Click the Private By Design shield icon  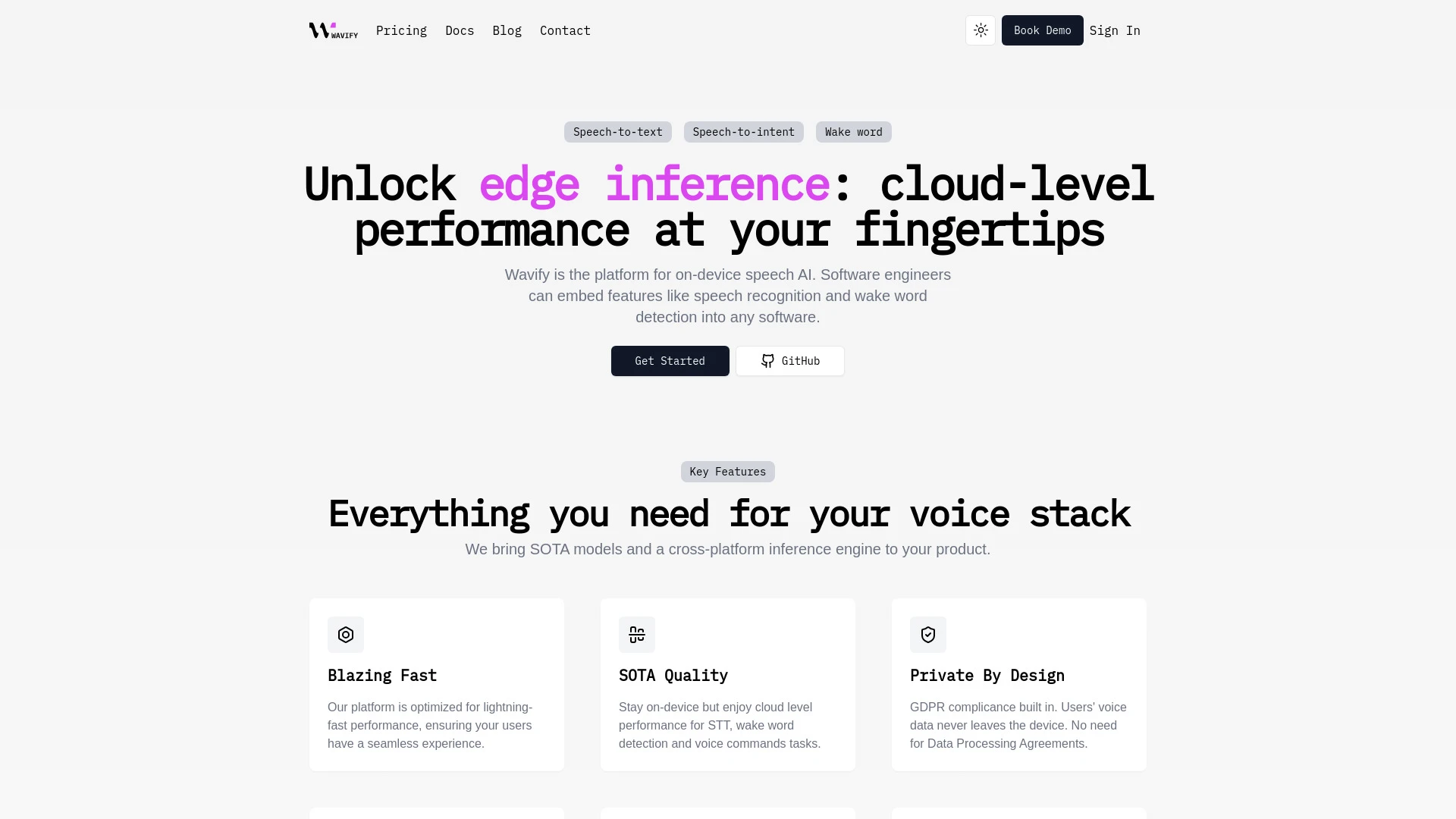click(x=928, y=634)
